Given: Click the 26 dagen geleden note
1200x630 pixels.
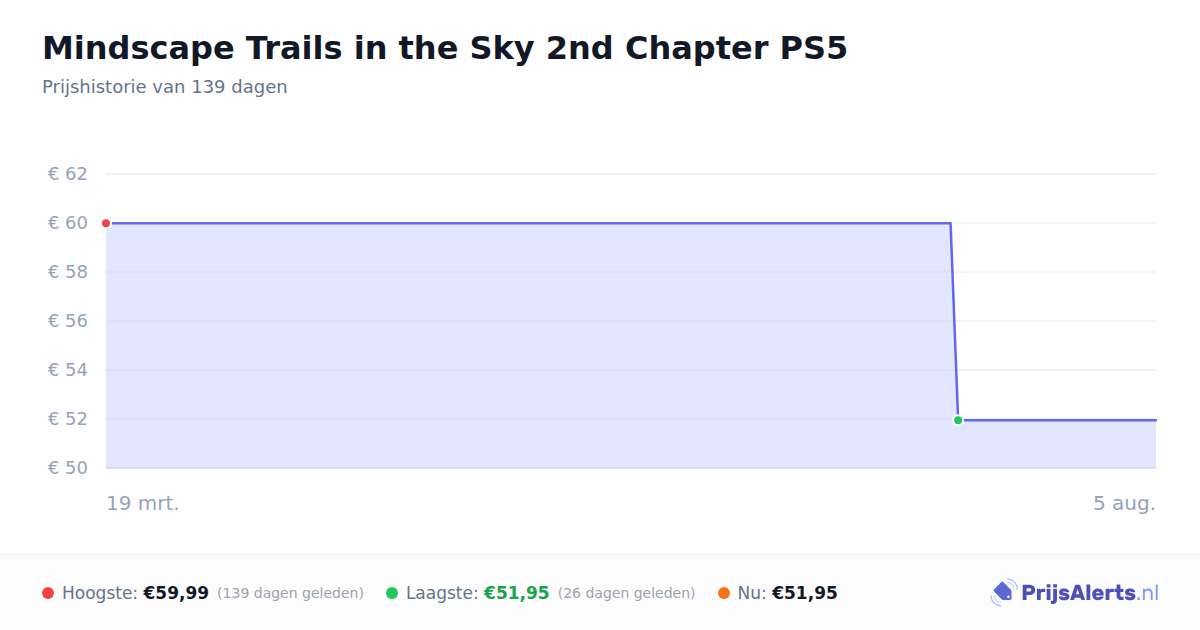Looking at the screenshot, I should tap(627, 593).
